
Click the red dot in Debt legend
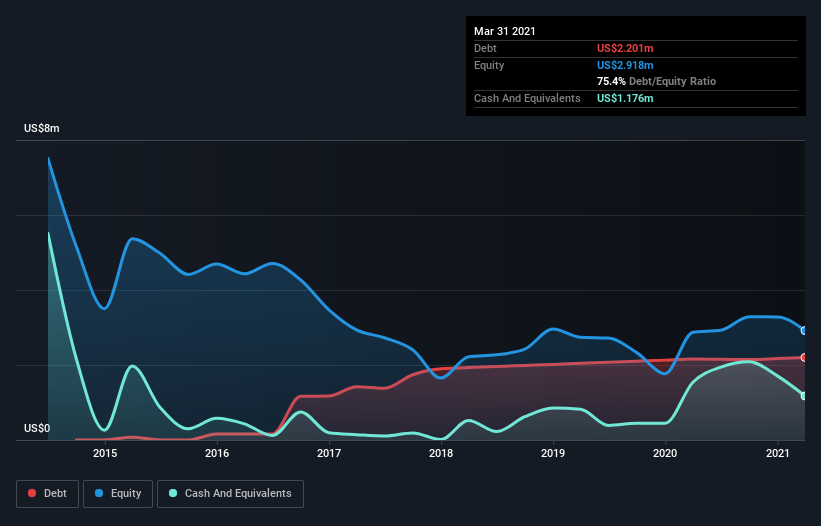32,494
